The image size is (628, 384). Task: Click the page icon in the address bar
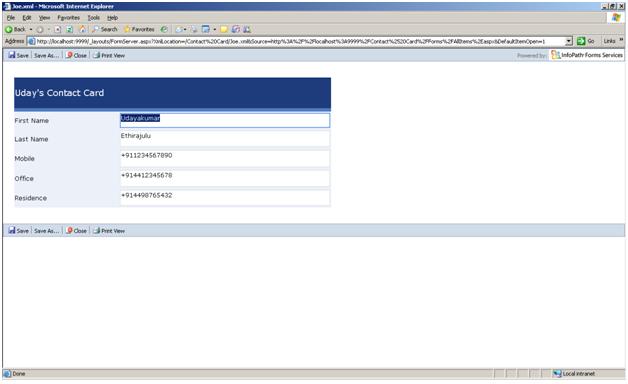click(31, 41)
